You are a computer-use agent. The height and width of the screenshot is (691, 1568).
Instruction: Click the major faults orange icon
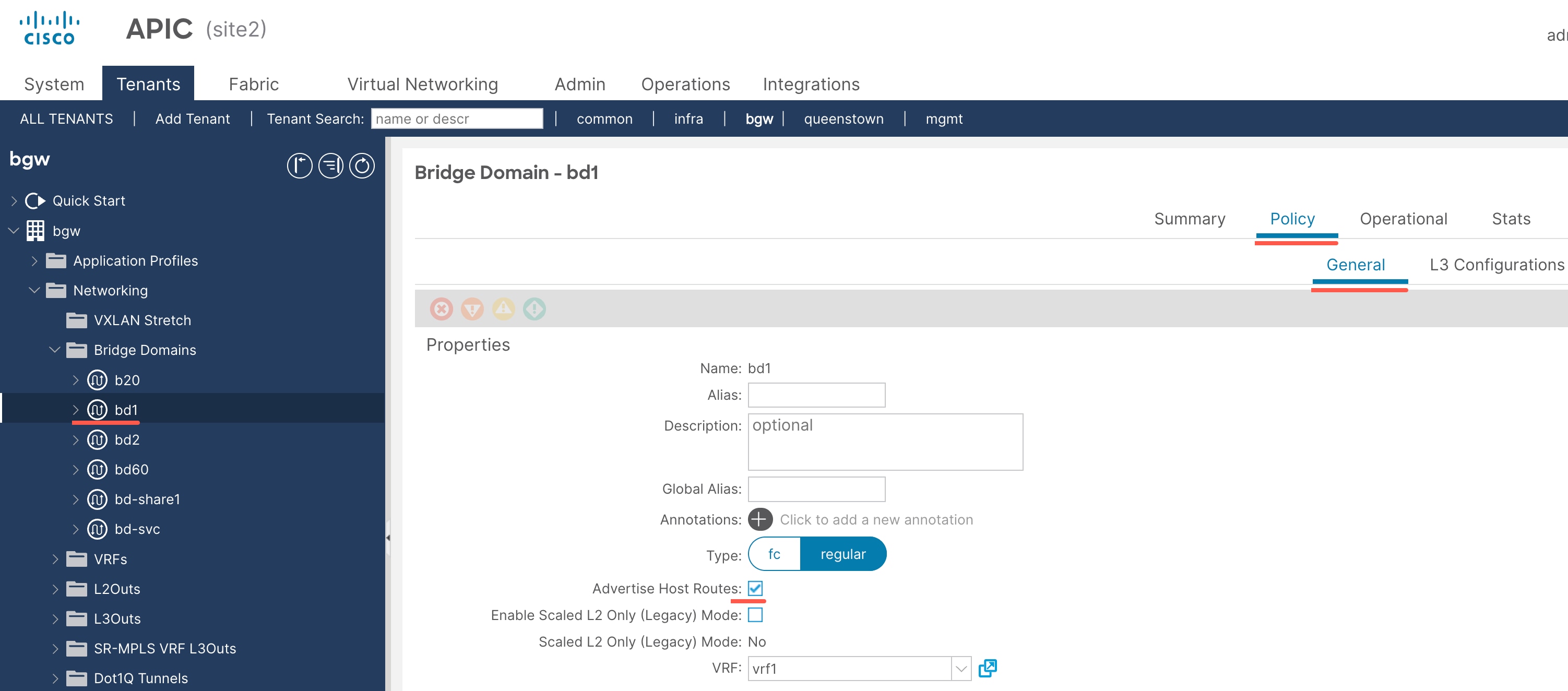click(472, 308)
